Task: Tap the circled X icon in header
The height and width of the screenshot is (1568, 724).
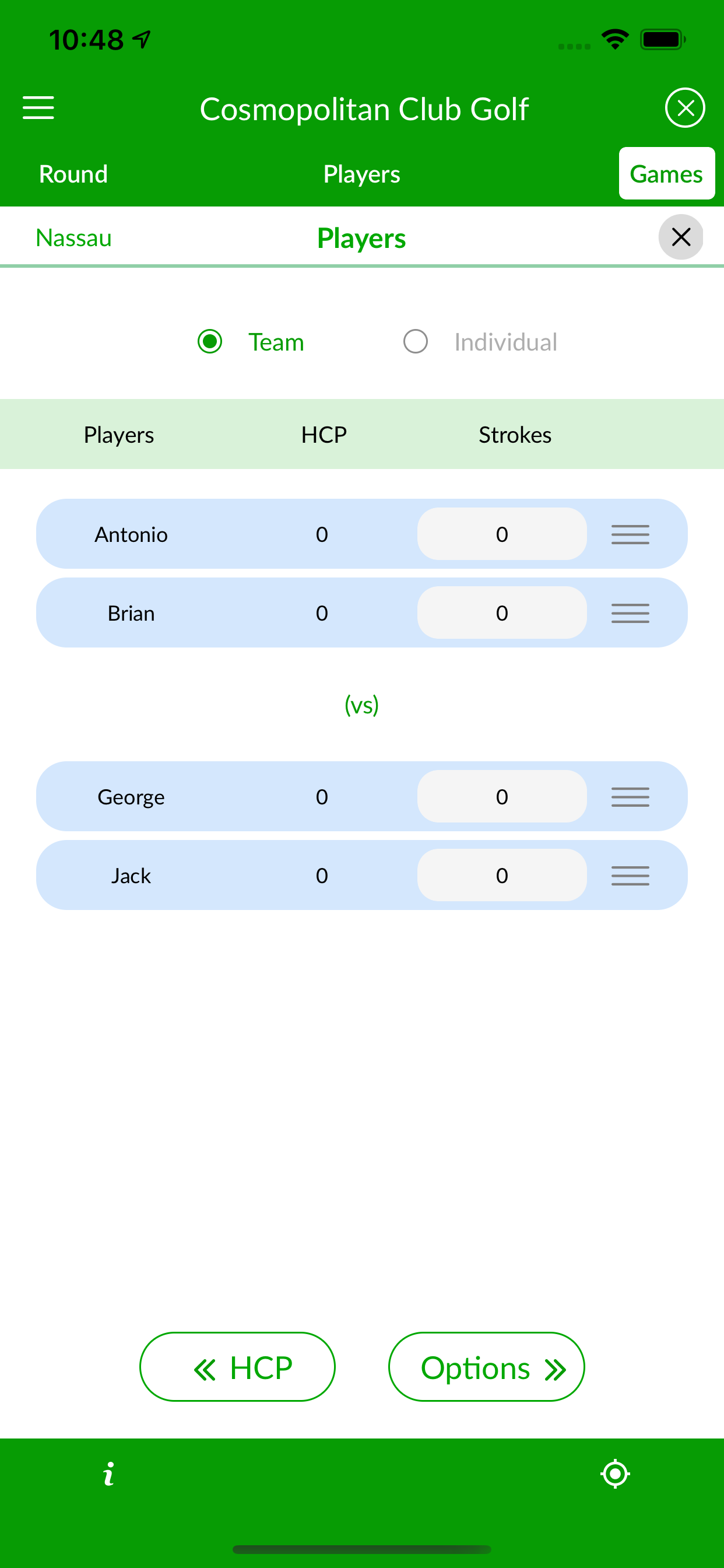Action: 685,108
